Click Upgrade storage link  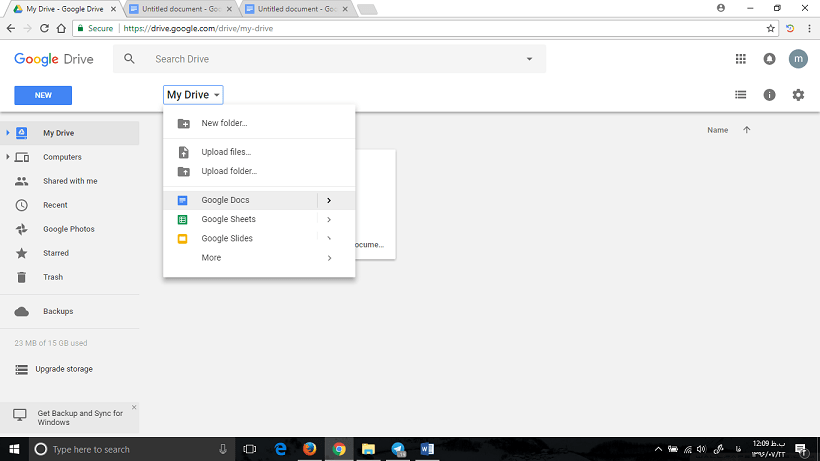coord(64,369)
